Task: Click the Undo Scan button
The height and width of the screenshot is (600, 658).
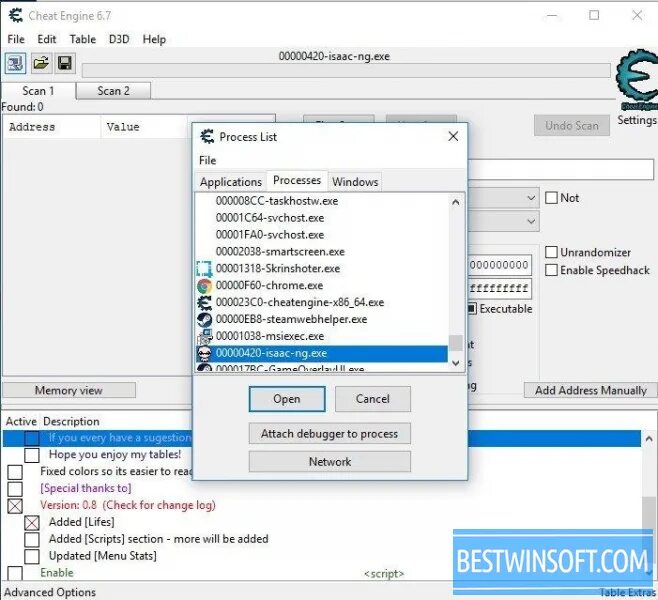Action: (x=572, y=125)
